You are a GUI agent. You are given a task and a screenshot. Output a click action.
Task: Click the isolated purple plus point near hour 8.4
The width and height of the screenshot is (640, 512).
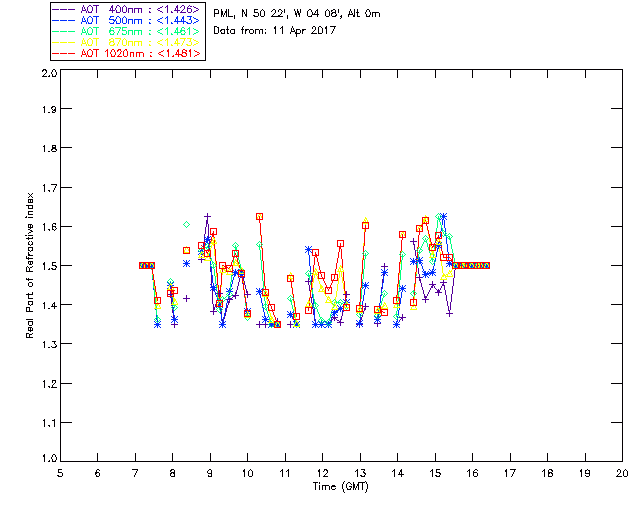pyautogui.click(x=187, y=299)
